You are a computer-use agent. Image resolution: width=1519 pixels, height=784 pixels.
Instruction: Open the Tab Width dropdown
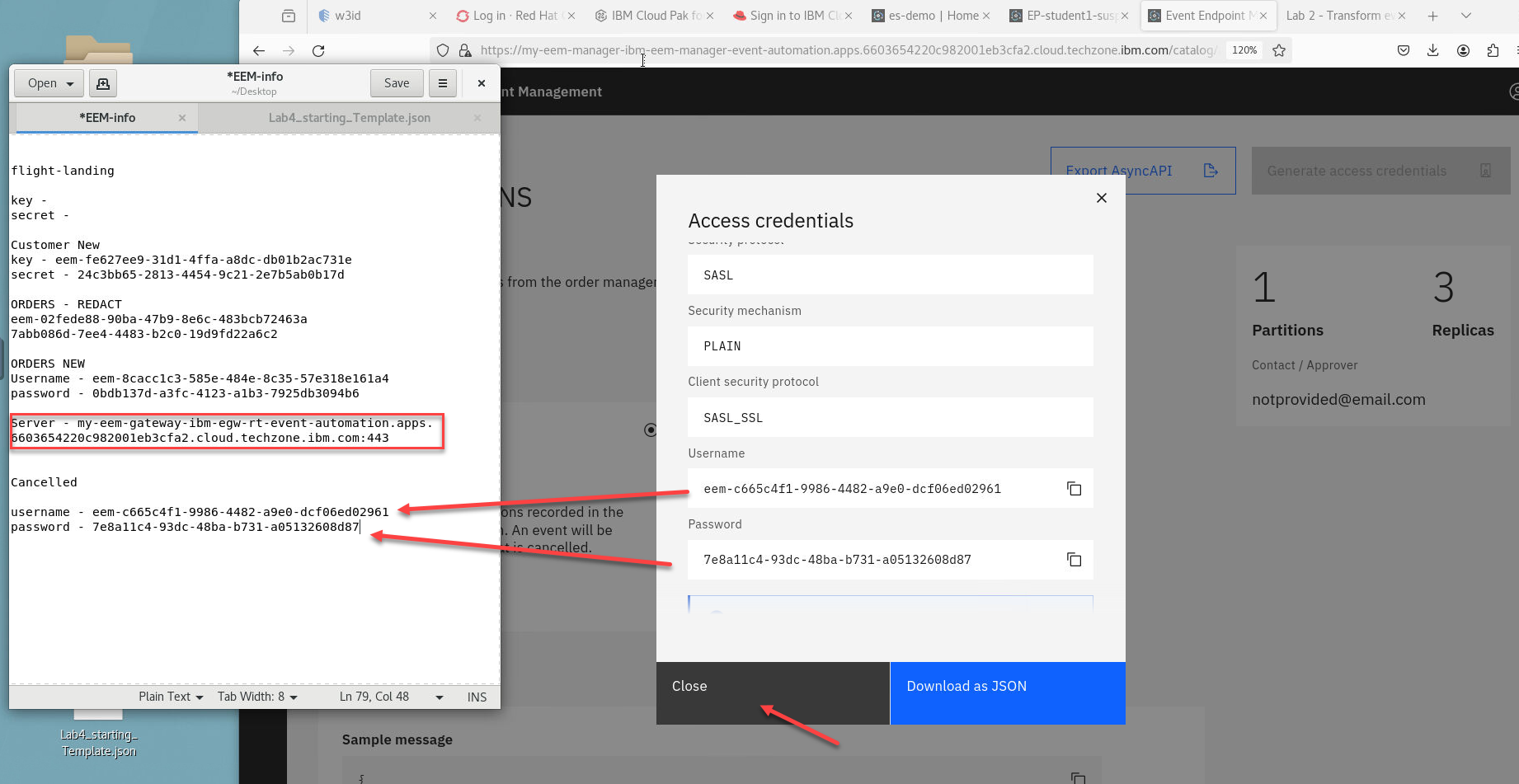(257, 697)
